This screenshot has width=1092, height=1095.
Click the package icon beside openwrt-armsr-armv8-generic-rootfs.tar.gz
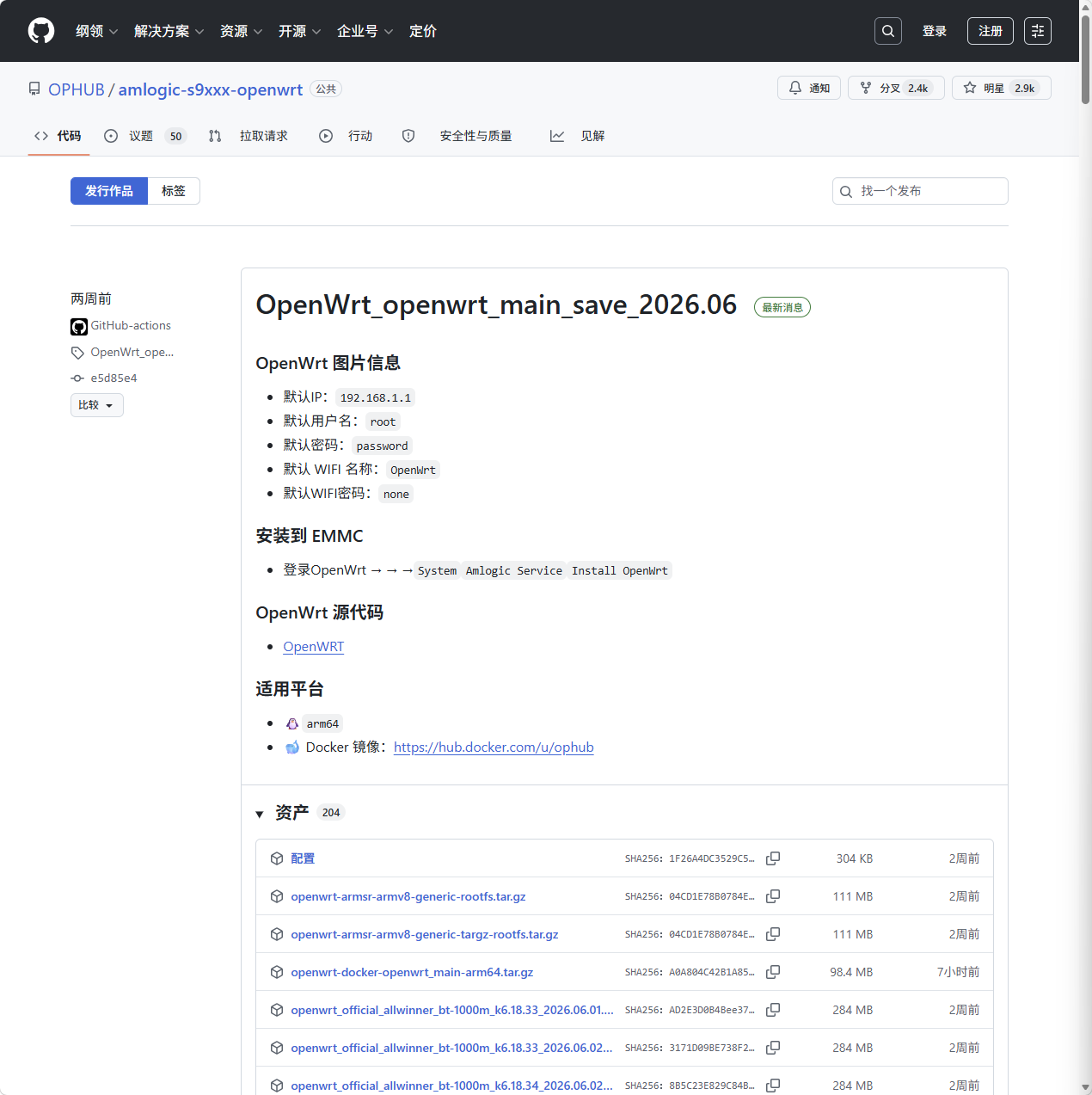pos(277,896)
